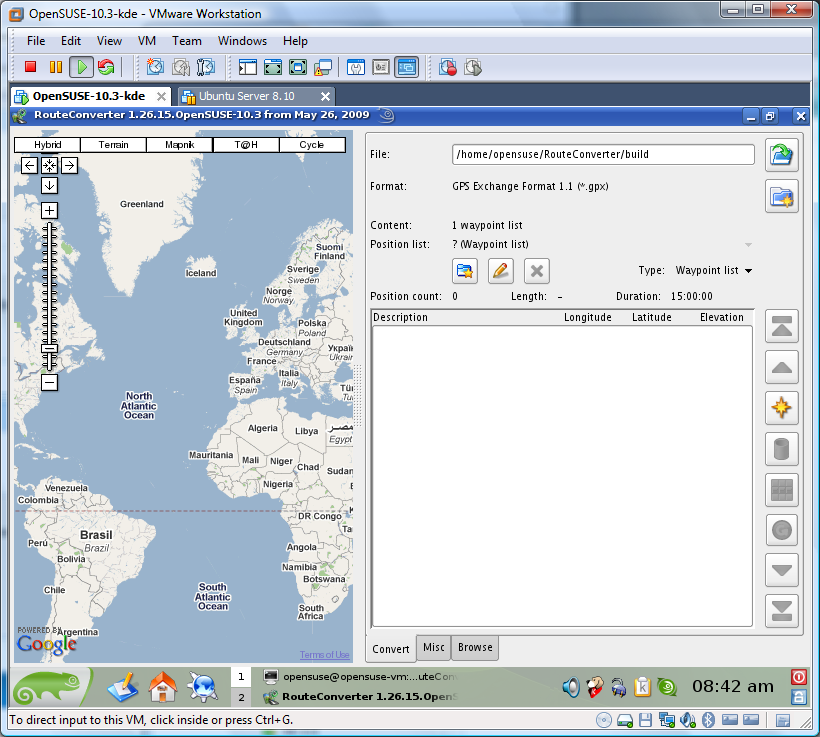The height and width of the screenshot is (737, 820).
Task: Click the map zoom in plus button
Action: point(49,211)
